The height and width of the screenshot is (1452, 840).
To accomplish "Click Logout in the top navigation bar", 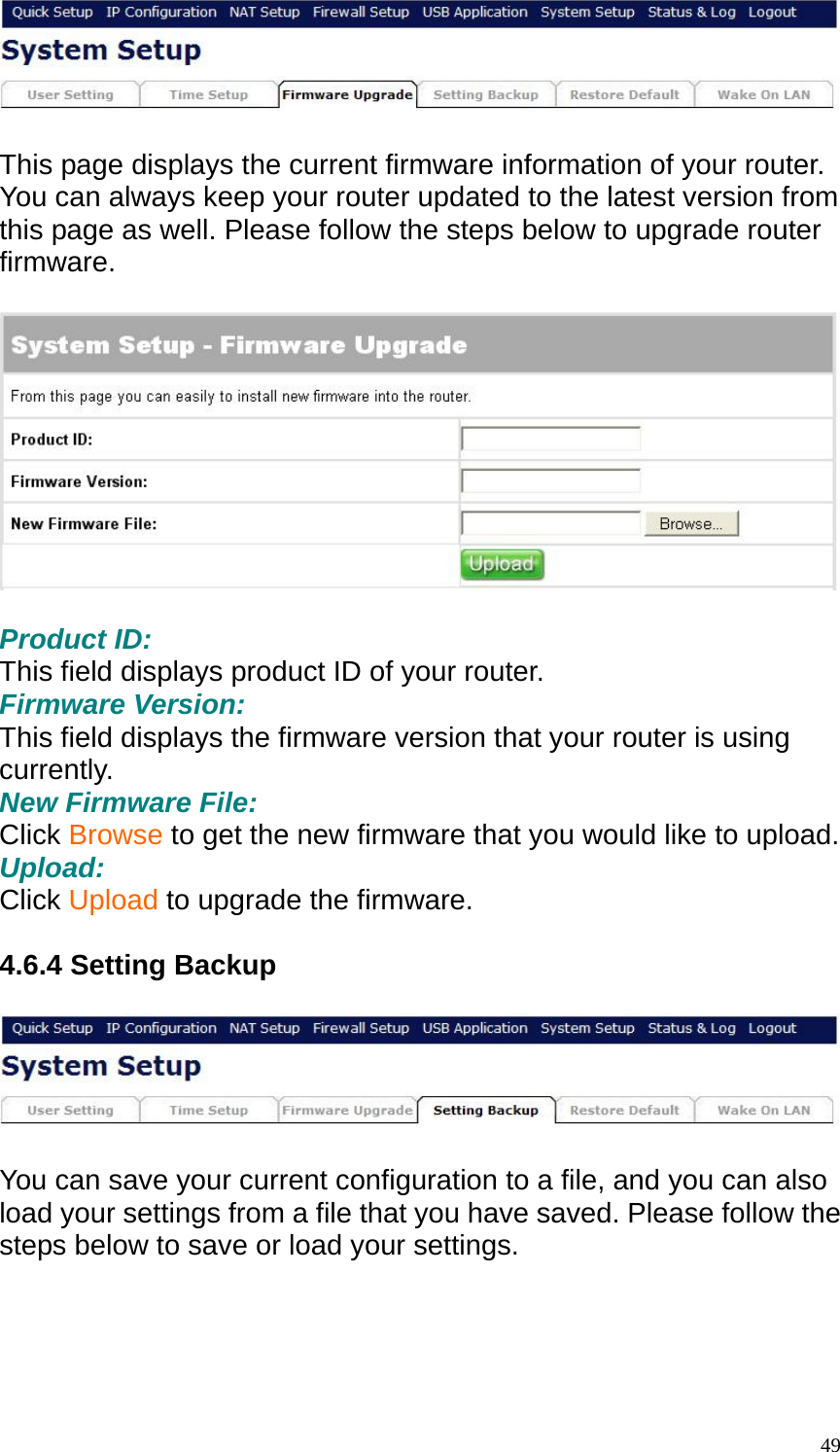I will click(x=771, y=12).
